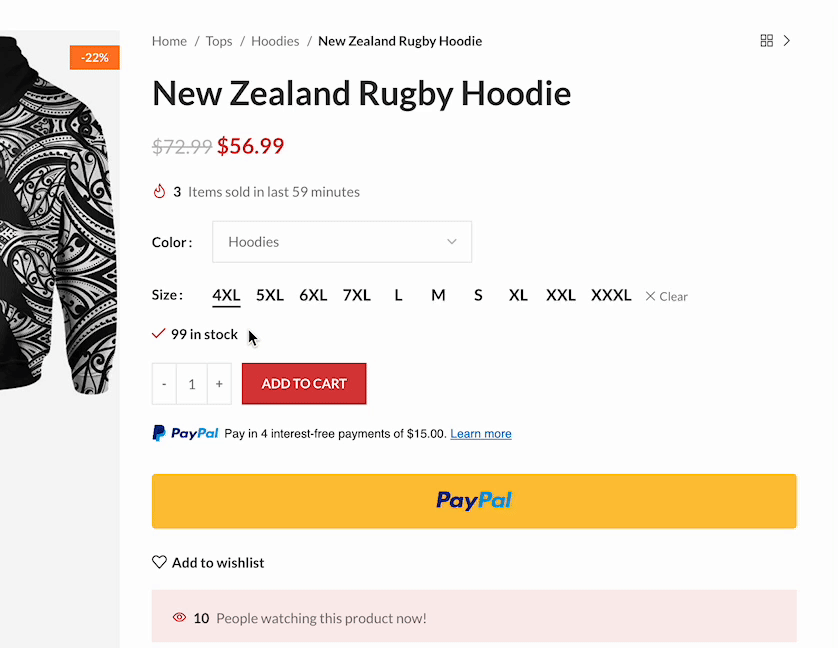Decrease quantity with the minus button
The image size is (838, 648).
pyautogui.click(x=164, y=384)
